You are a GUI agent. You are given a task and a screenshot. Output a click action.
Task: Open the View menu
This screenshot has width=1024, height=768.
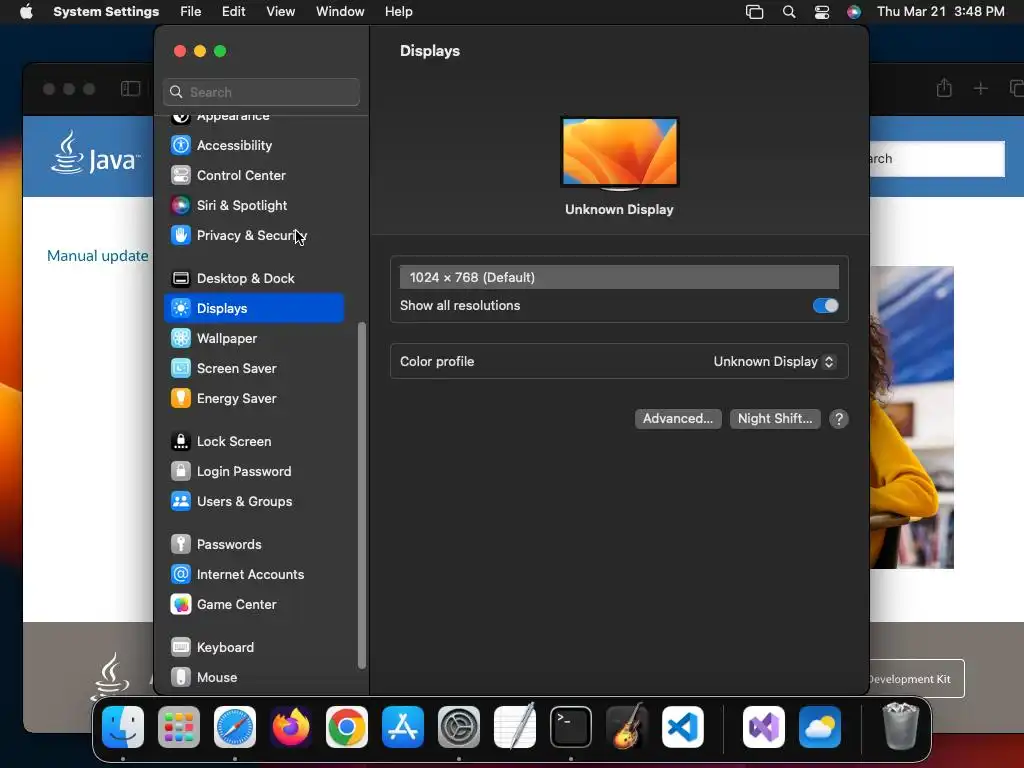281,12
